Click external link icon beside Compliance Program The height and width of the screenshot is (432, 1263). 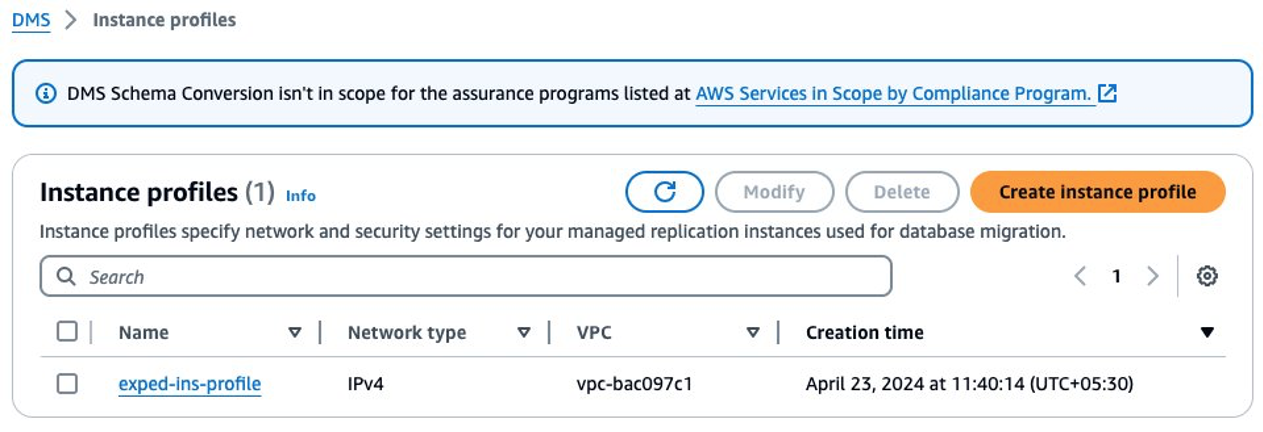point(1107,94)
